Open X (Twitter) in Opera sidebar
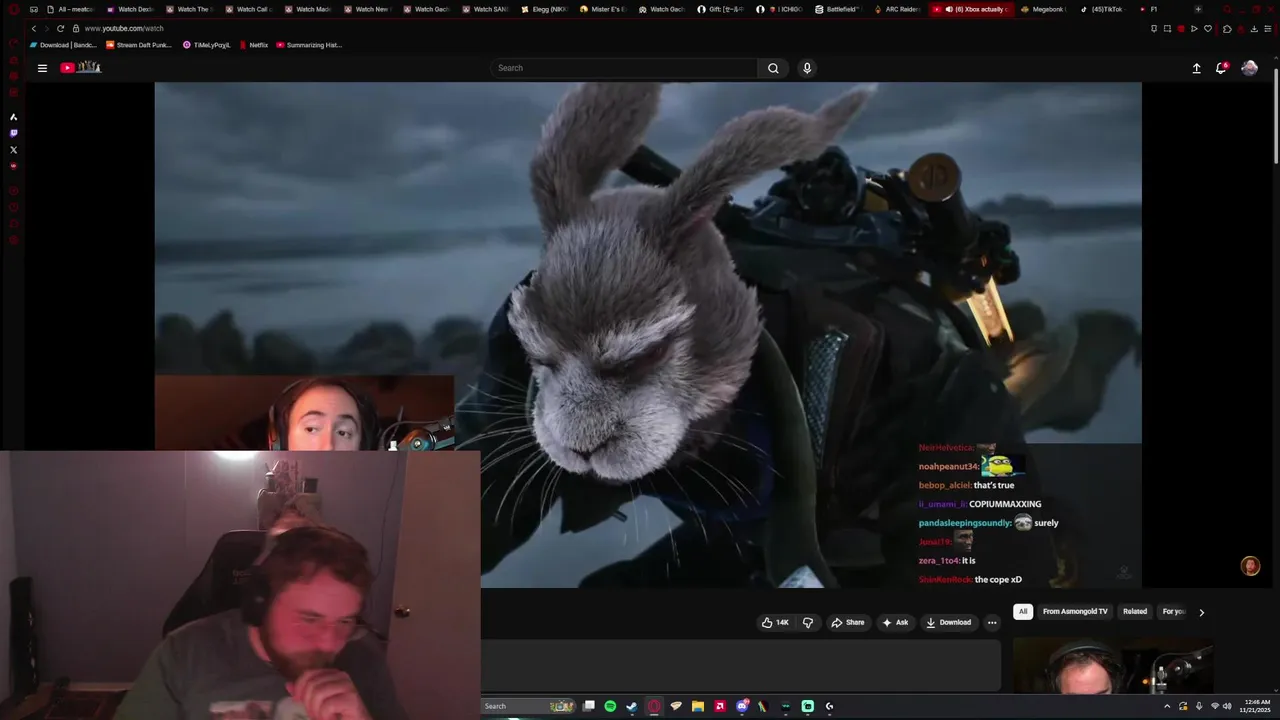 click(x=13, y=150)
